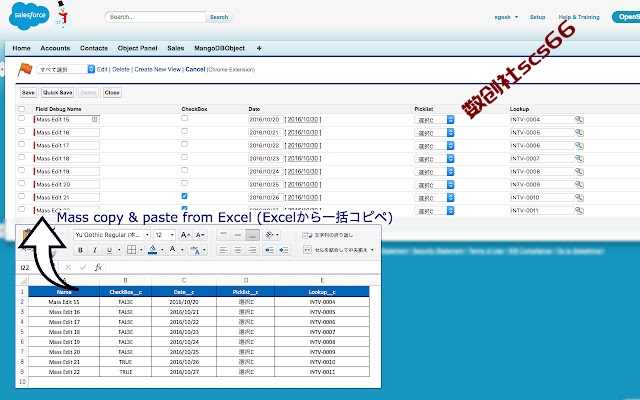Expand the text orientation dropdown in Excel
The height and width of the screenshot is (400, 640).
(x=278, y=235)
